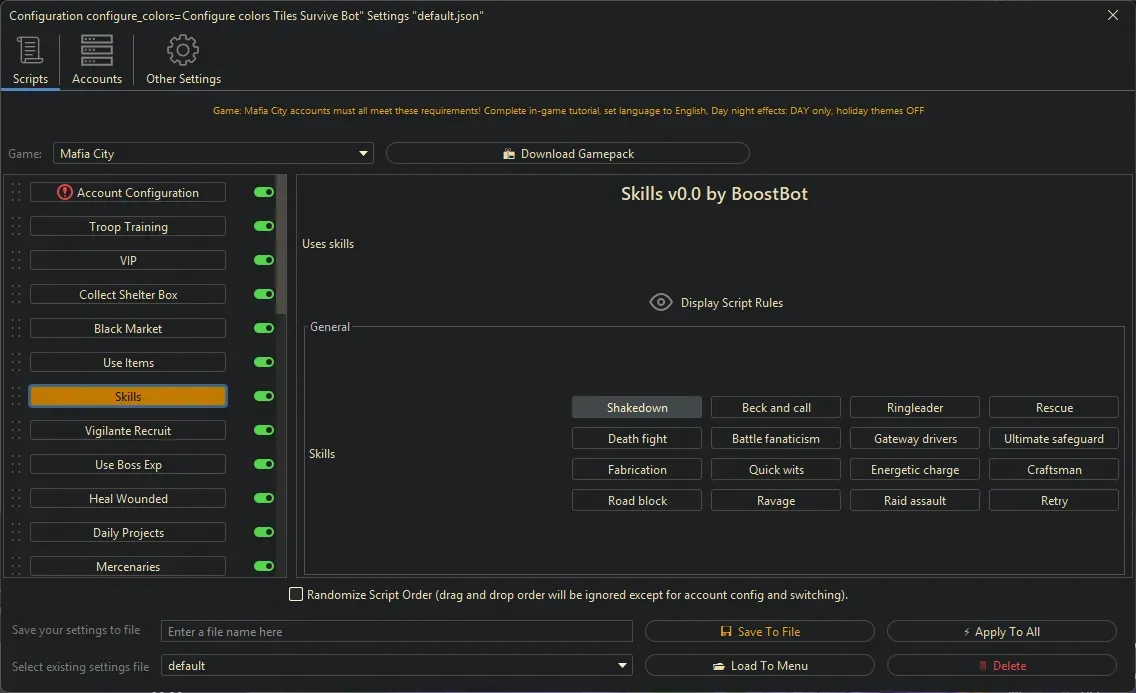The image size is (1136, 693).
Task: Click the file name input field
Action: click(397, 632)
